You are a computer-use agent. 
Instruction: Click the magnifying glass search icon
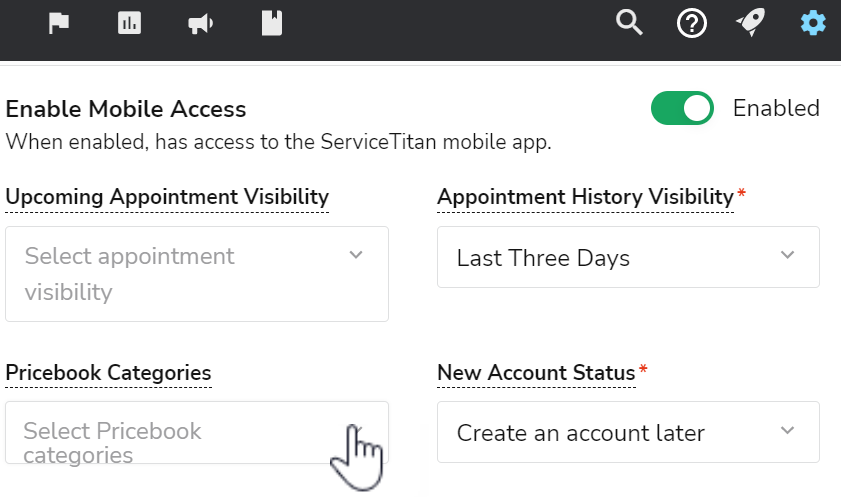629,22
